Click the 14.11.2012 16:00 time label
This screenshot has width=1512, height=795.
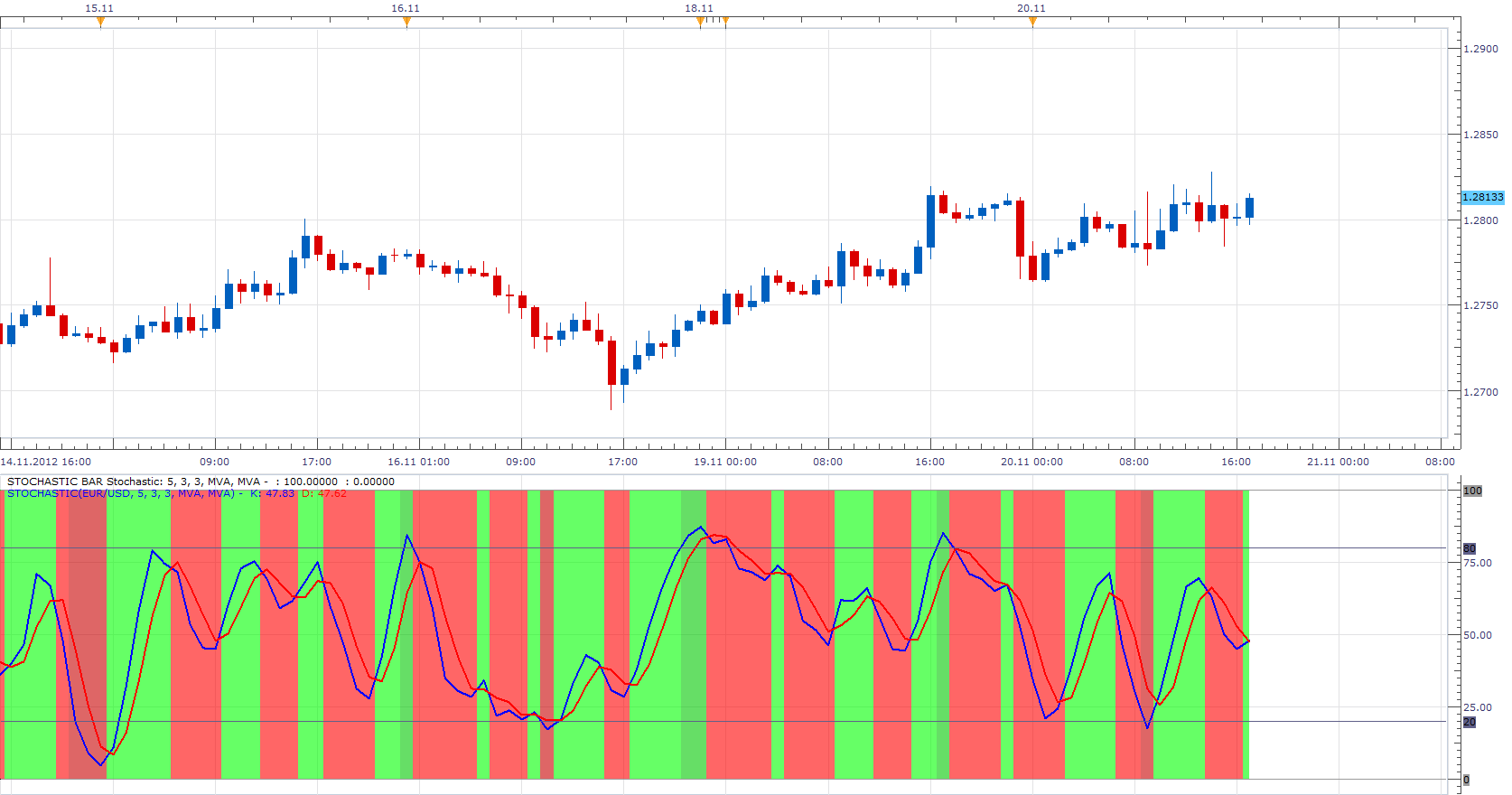46,462
